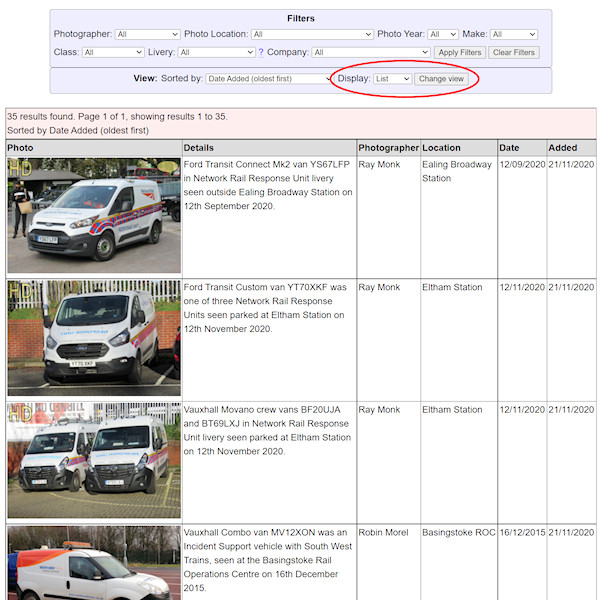The height and width of the screenshot is (600, 600).
Task: Click the HD badge on the YT70XKF van photo
Action: (20, 291)
